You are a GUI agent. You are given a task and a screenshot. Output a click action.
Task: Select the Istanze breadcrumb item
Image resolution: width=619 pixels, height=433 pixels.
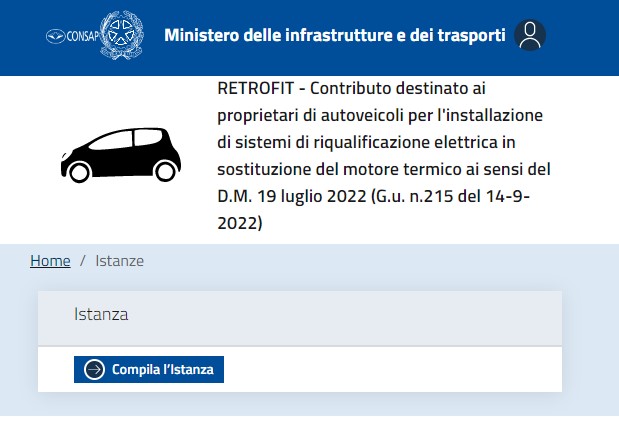tap(120, 261)
